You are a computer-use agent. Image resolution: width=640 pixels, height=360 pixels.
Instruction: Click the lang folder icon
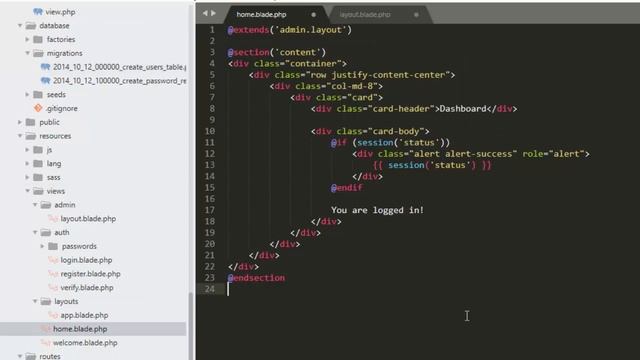38,163
